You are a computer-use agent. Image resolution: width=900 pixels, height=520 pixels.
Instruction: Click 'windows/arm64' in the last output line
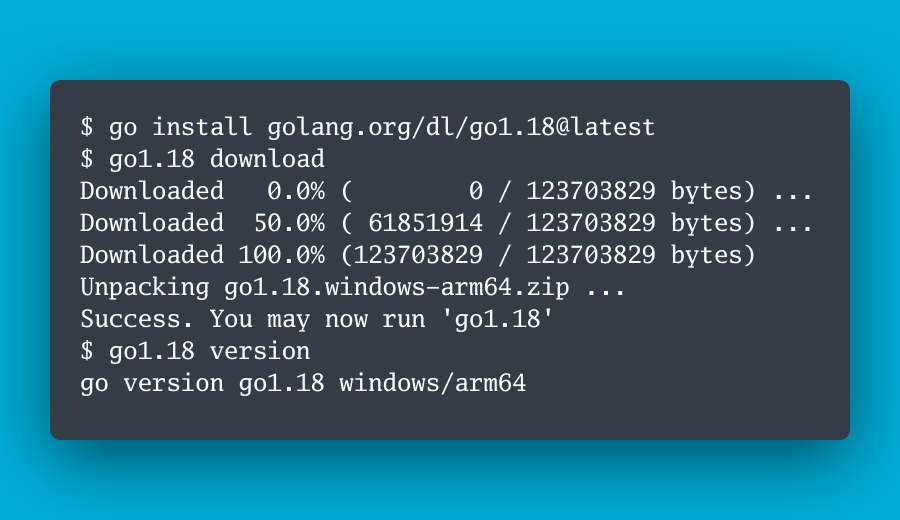point(432,384)
